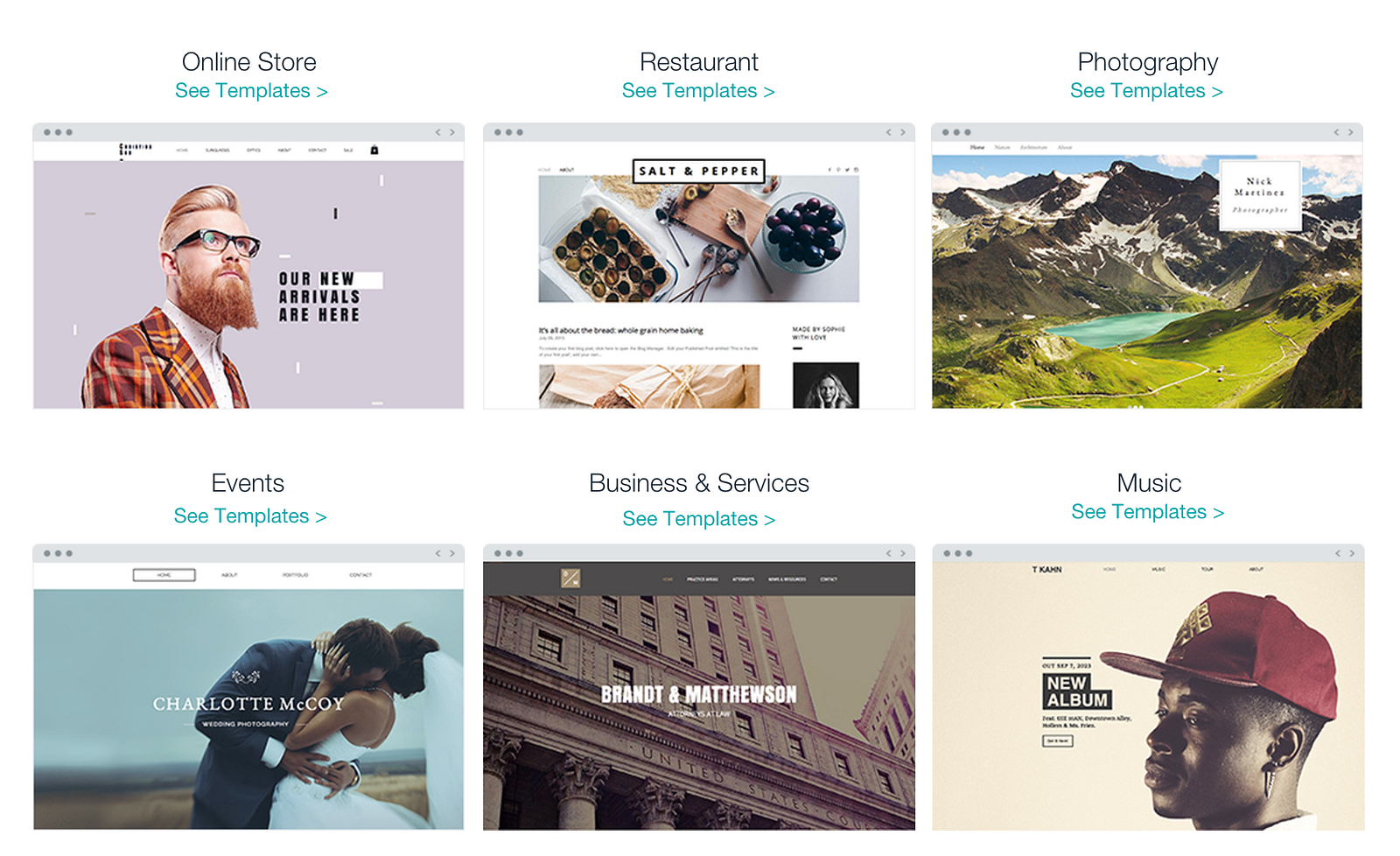Open Online Store See Templates link

click(251, 91)
